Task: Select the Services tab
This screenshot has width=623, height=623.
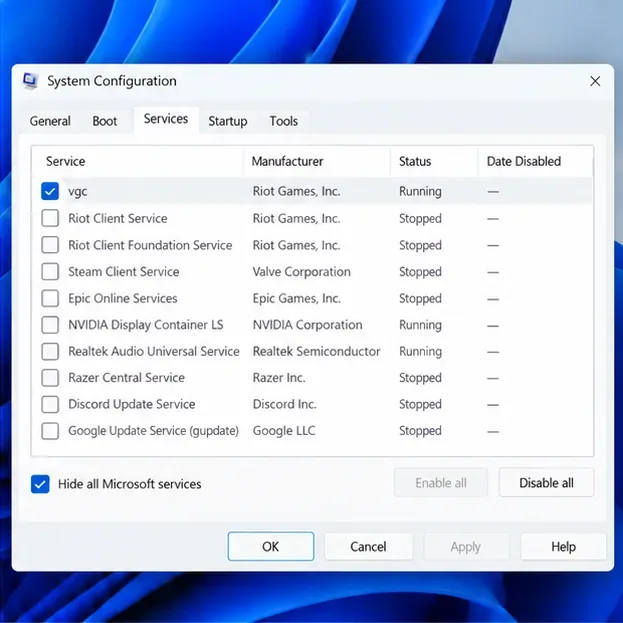Action: pyautogui.click(x=166, y=119)
